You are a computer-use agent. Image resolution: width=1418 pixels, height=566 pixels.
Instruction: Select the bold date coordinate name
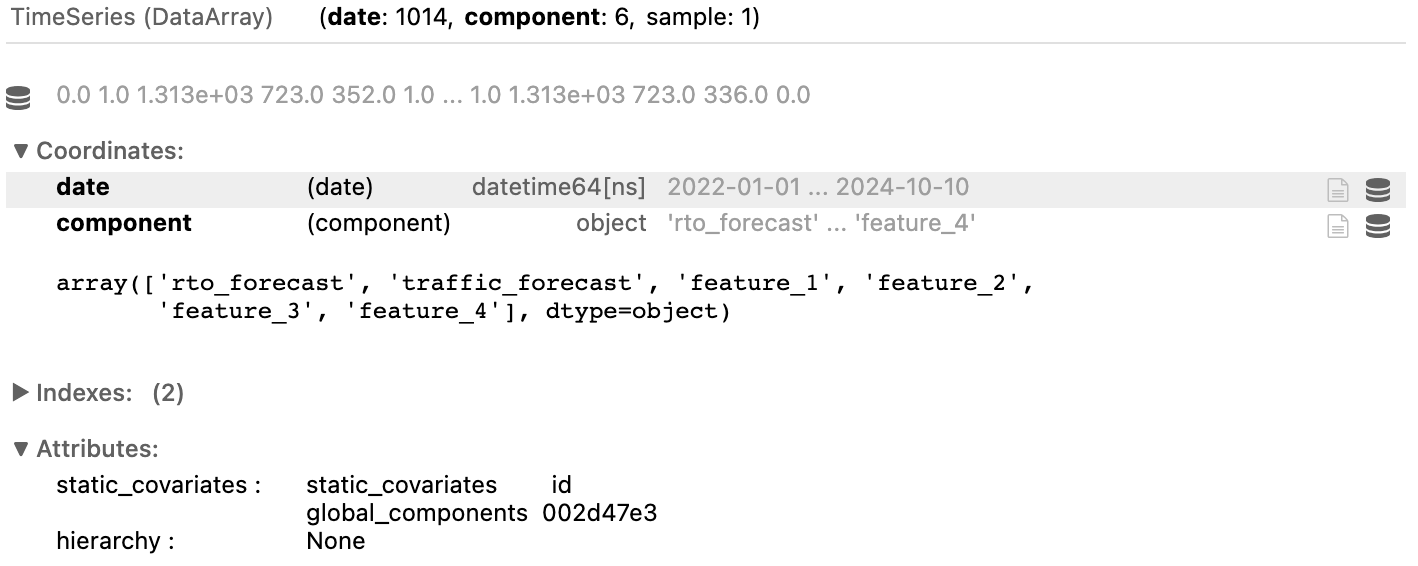83,187
